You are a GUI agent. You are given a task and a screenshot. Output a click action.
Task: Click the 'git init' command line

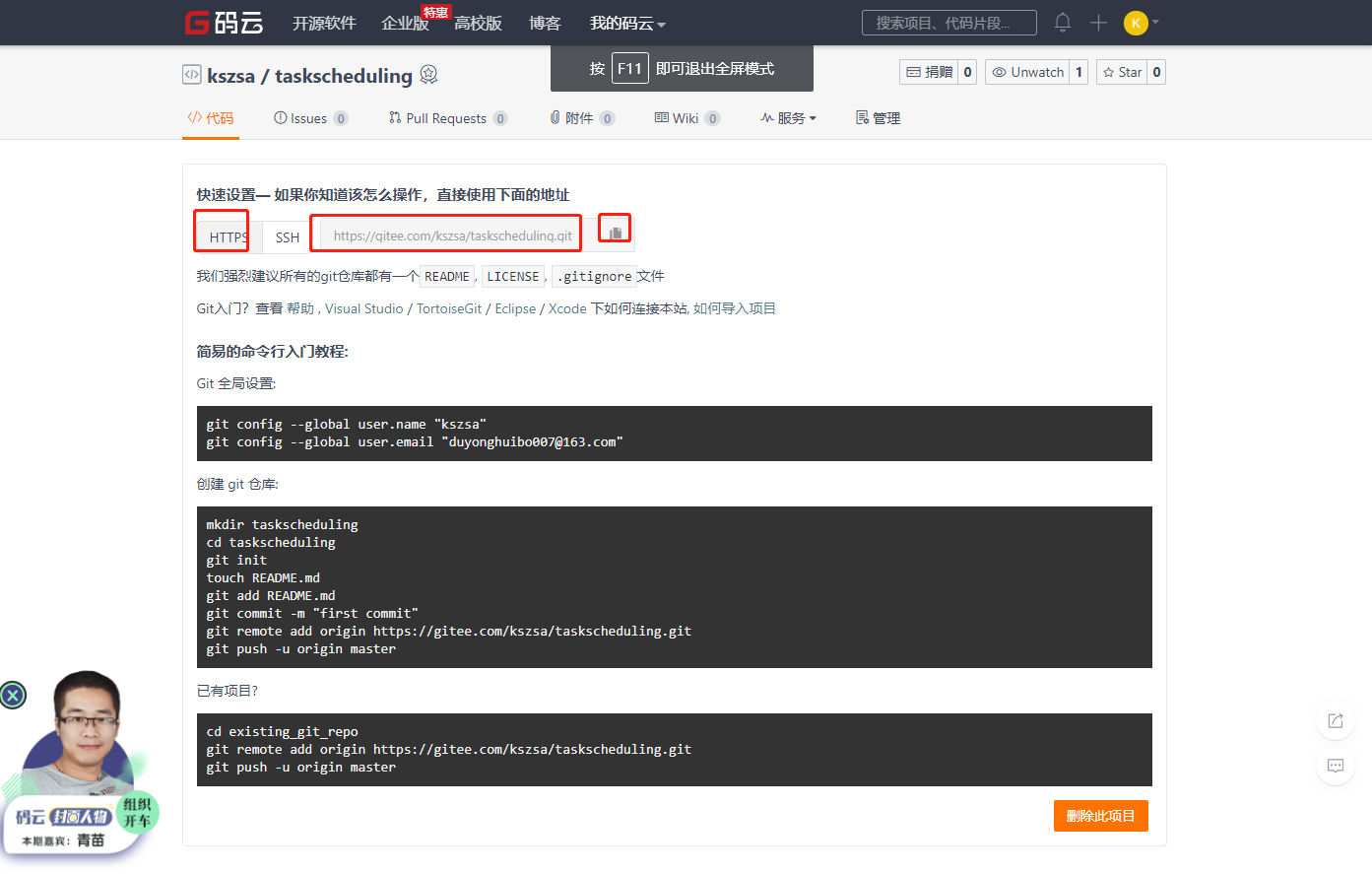[236, 560]
